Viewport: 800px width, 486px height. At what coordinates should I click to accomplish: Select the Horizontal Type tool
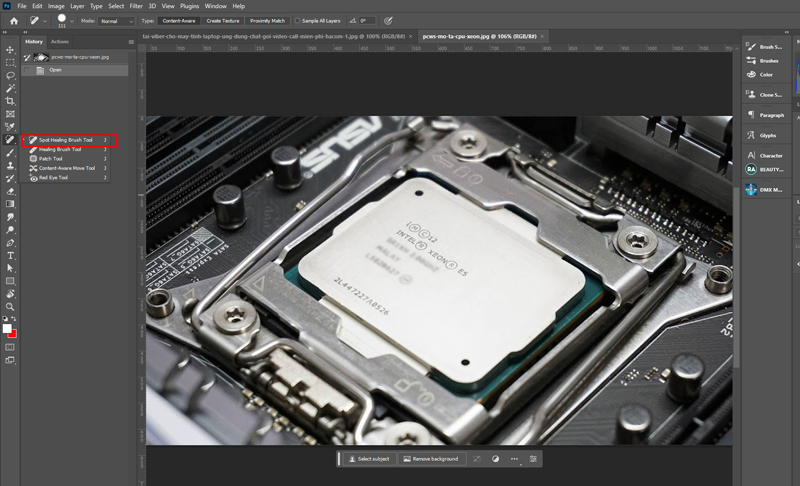click(10, 255)
